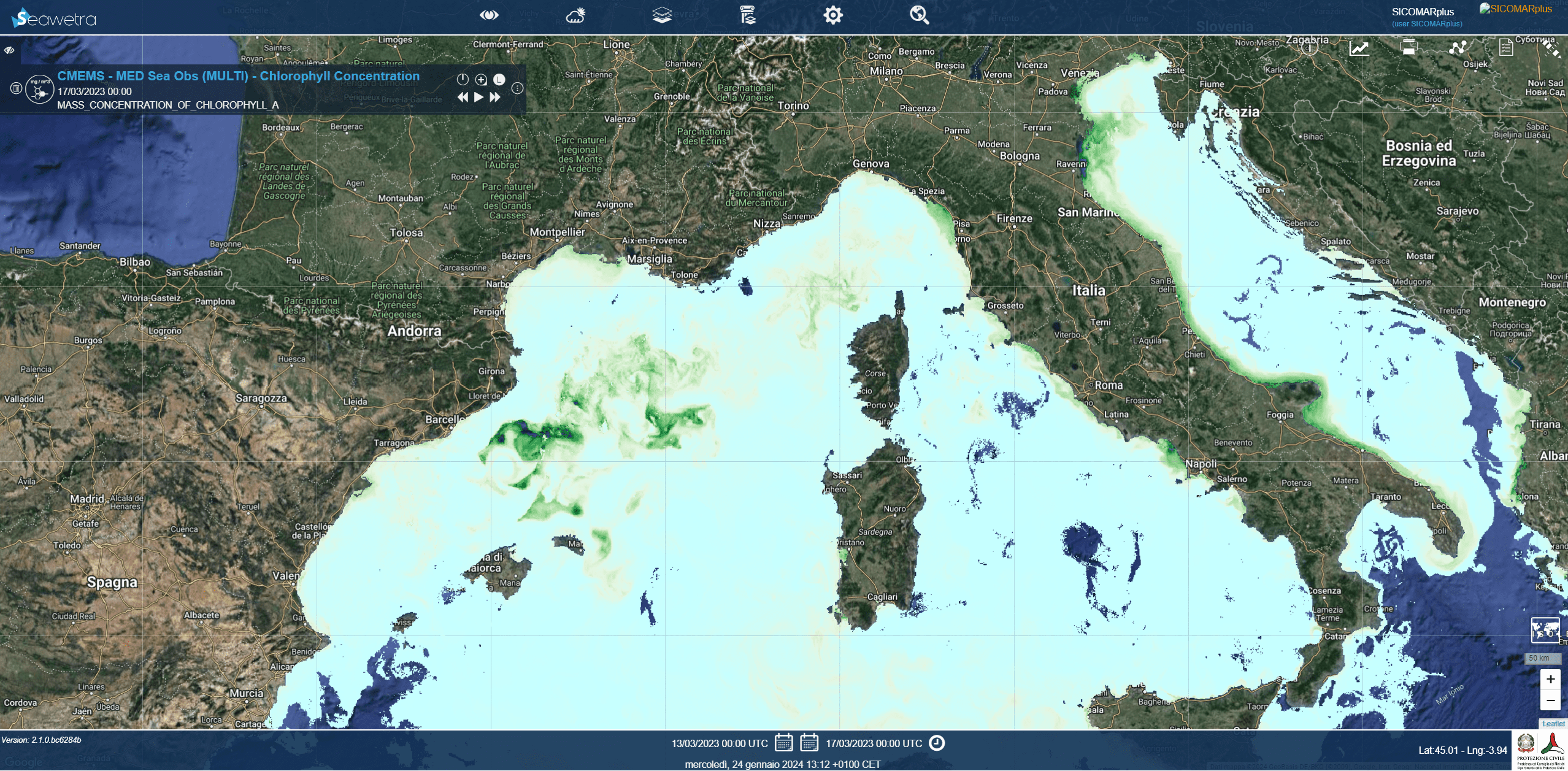1568x771 pixels.
Task: Click the Google logo on map
Action: [23, 762]
